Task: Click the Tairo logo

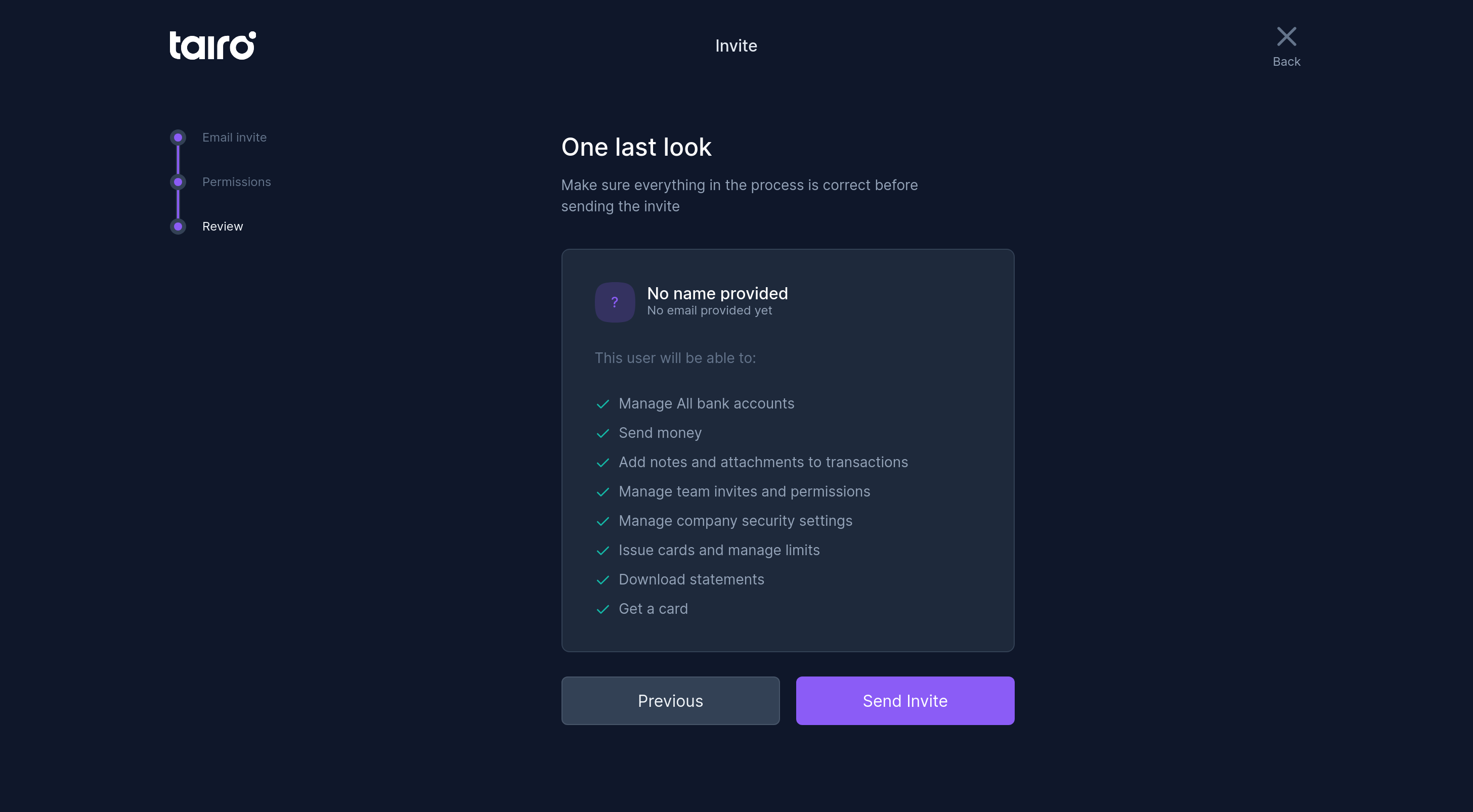Action: pos(212,46)
